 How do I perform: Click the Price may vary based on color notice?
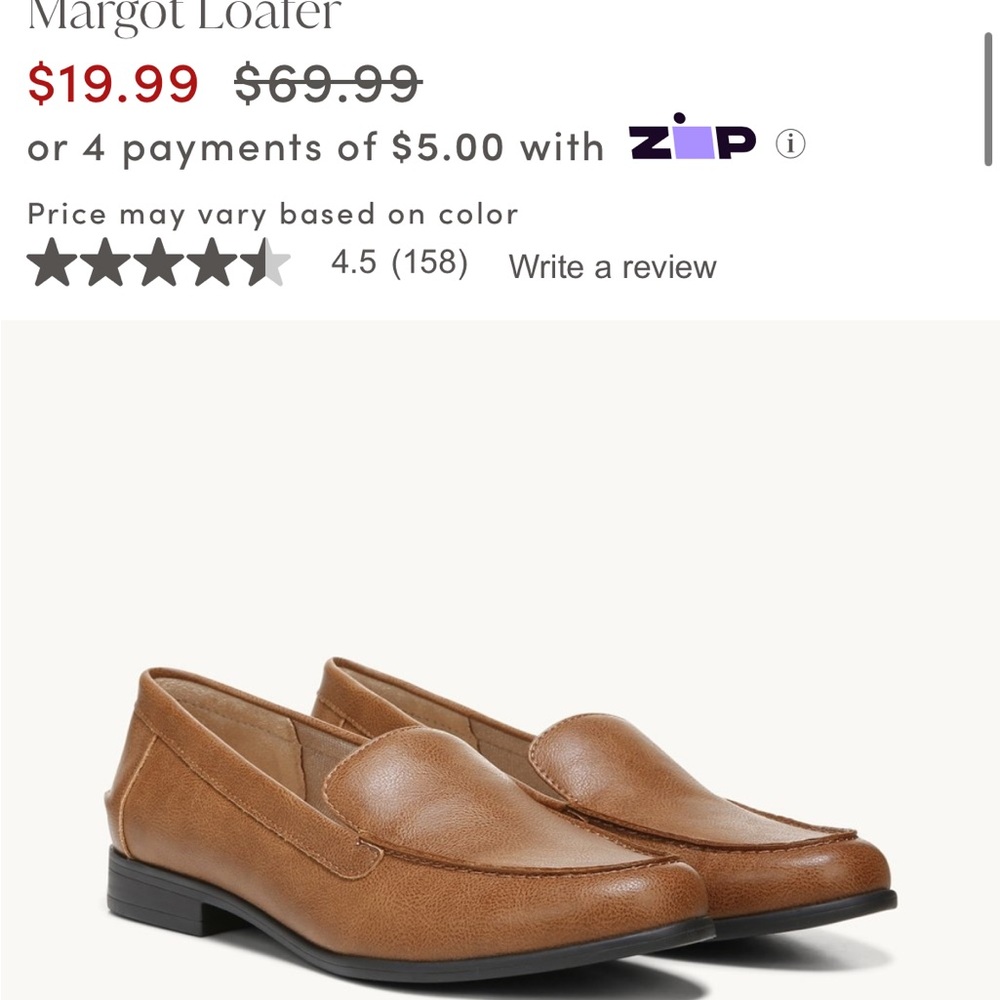click(x=274, y=214)
